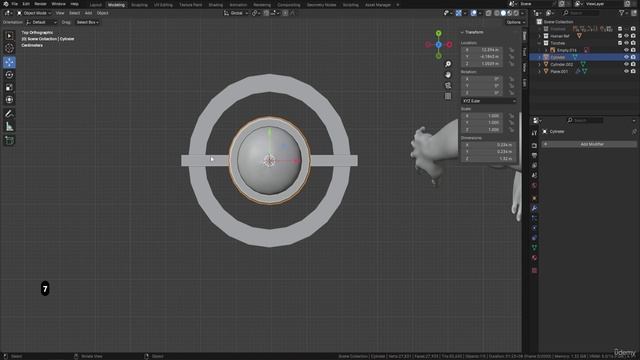Toggle visibility eye of Cylinder object
The height and width of the screenshot is (360, 640).
[626, 57]
